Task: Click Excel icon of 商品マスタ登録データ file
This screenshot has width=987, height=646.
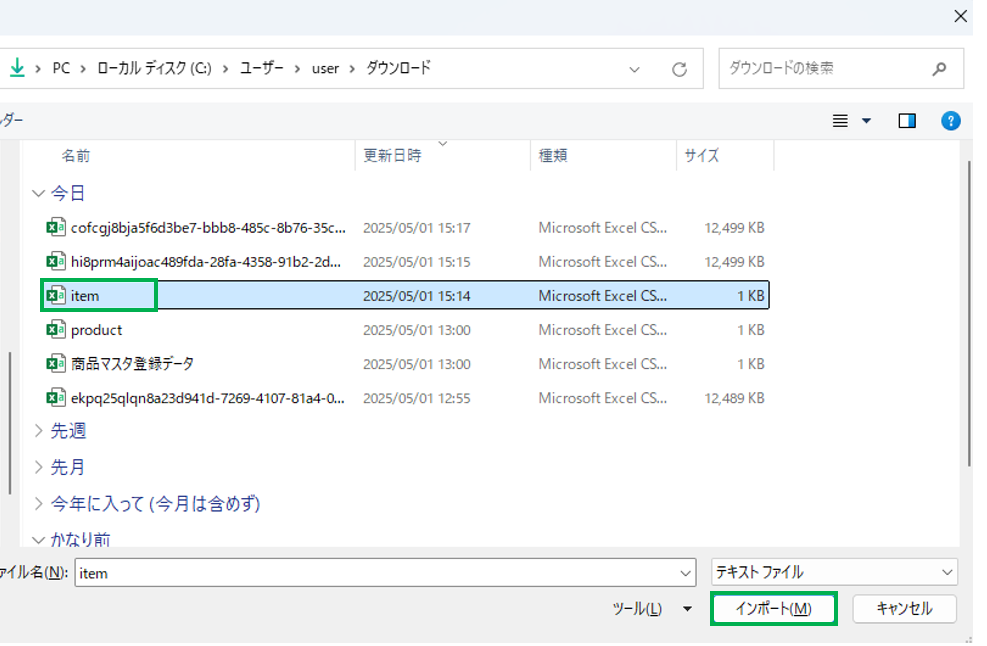Action: [x=56, y=363]
